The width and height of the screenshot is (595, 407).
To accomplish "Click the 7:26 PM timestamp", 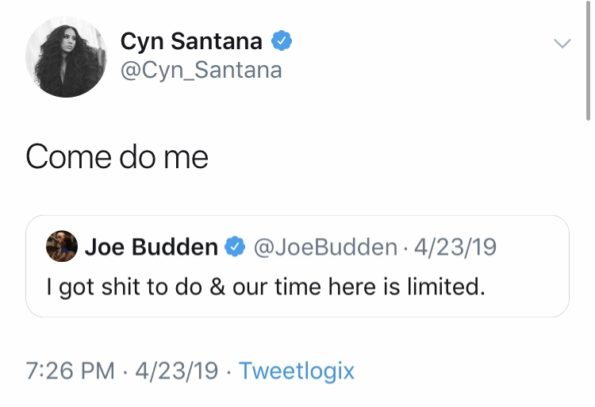I will coord(70,371).
